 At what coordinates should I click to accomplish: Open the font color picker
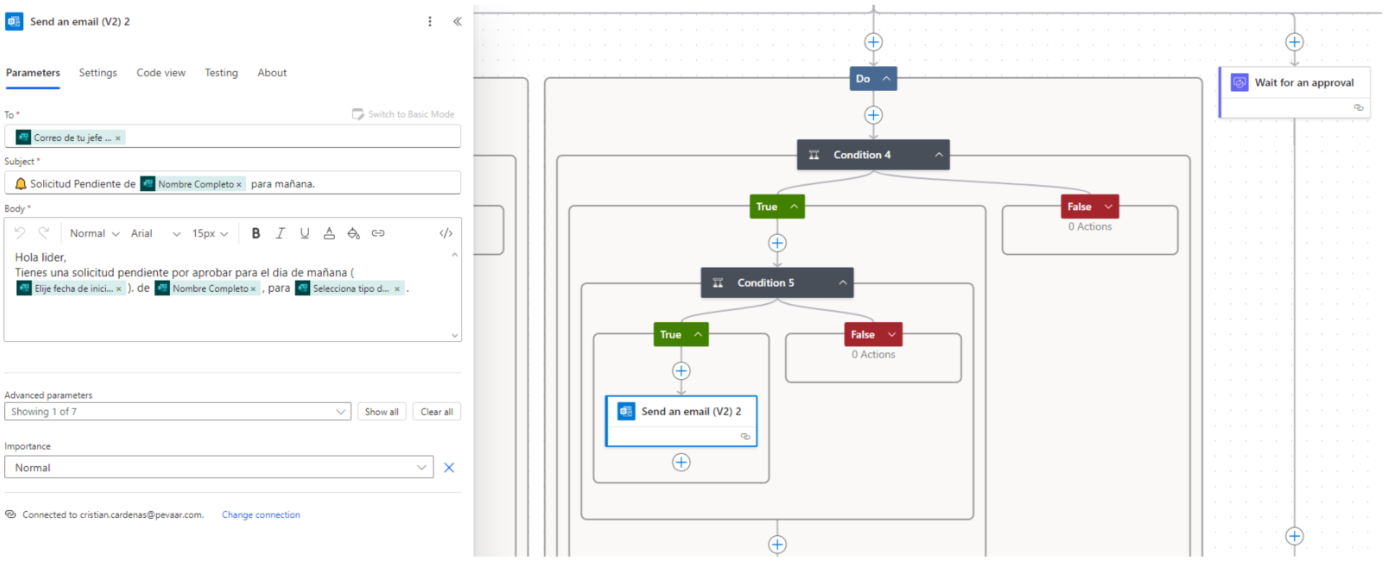[329, 233]
